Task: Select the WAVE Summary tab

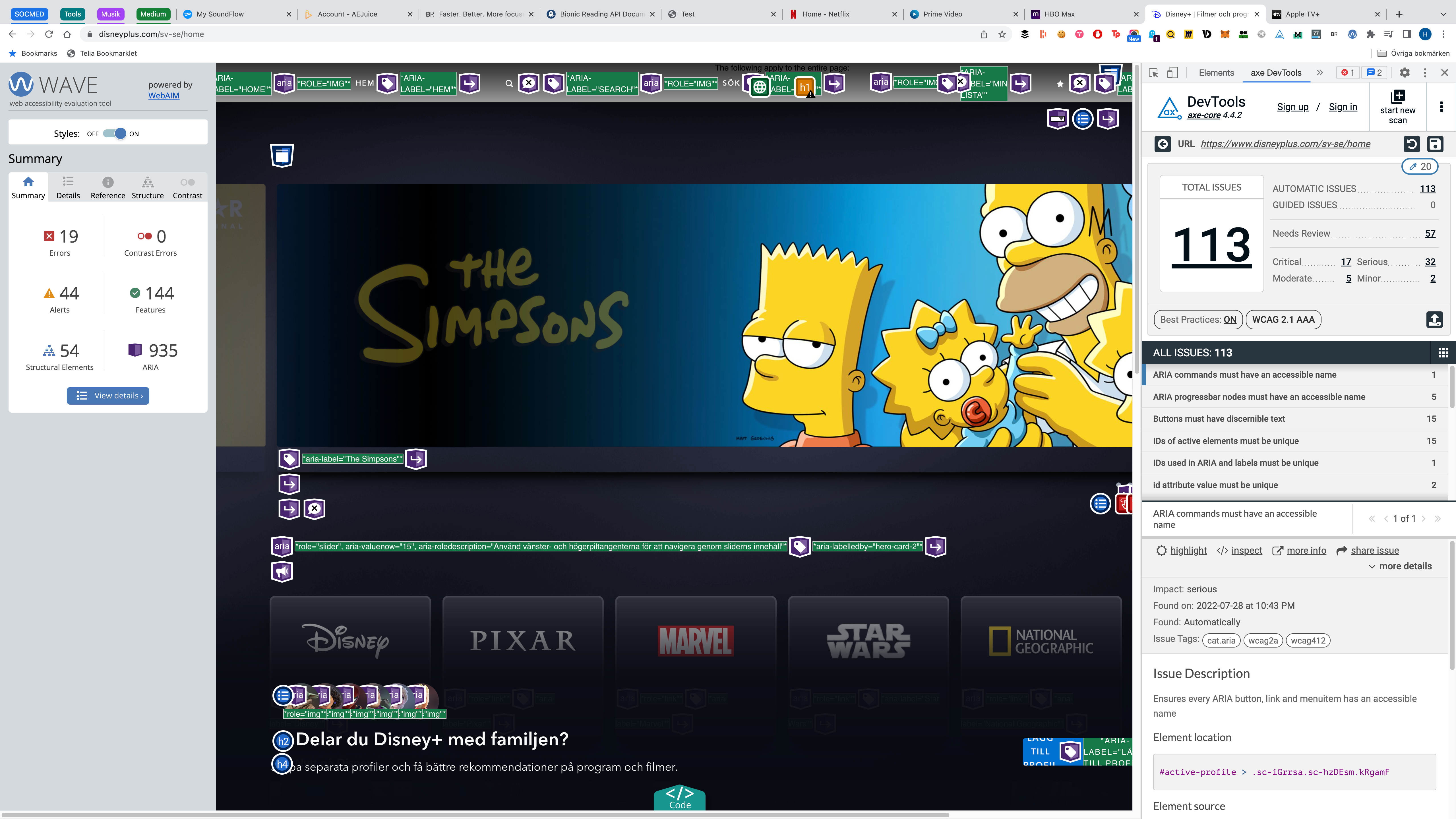Action: click(x=28, y=188)
